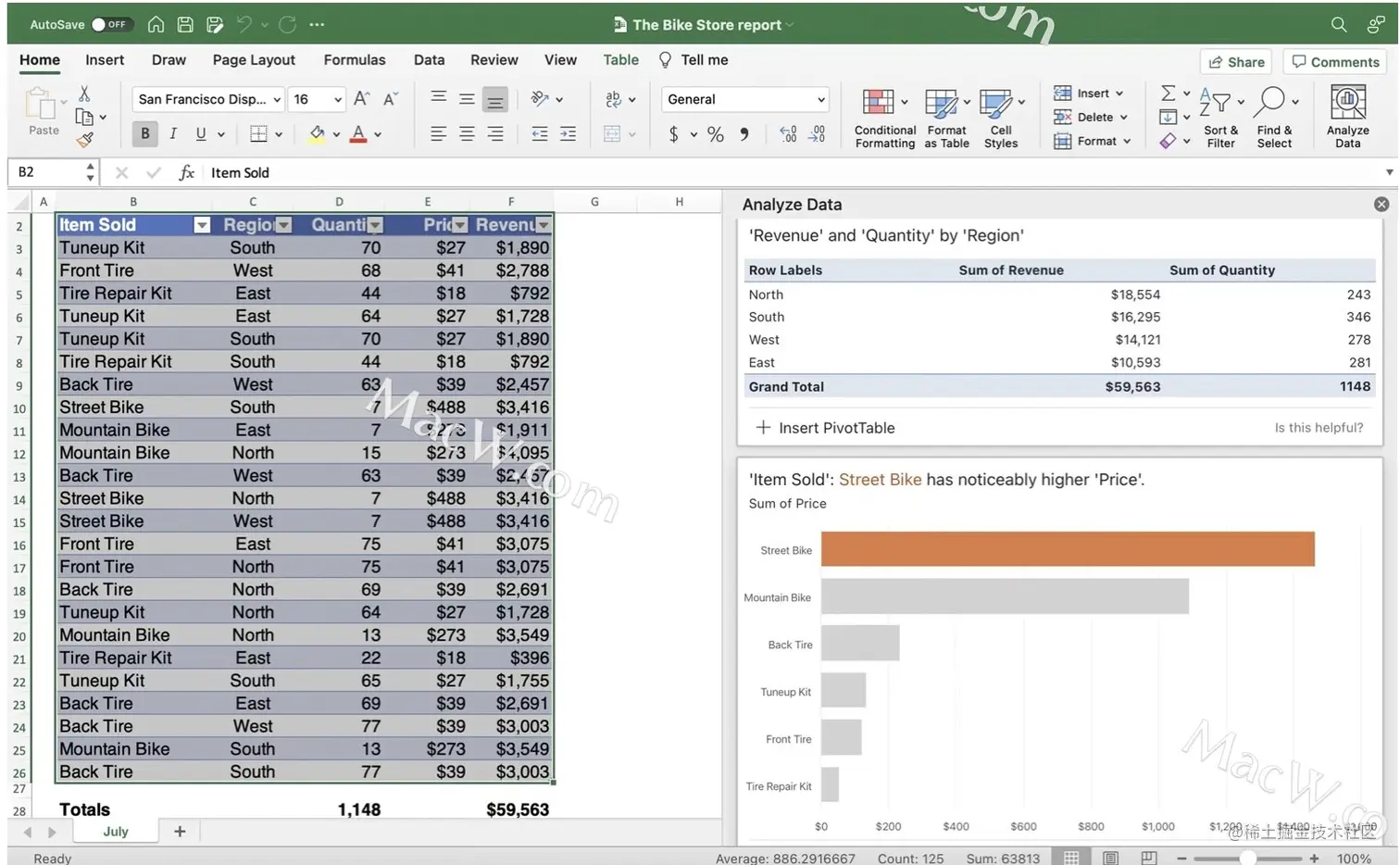Decrease font size with smaller A icon
Viewport: 1400px width, 865px height.
[x=391, y=99]
